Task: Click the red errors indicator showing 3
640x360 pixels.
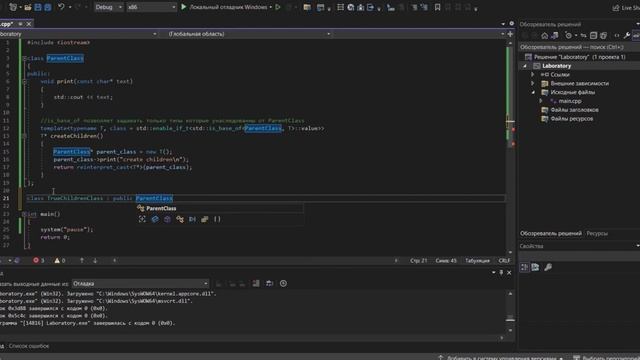Action: [x=39, y=260]
